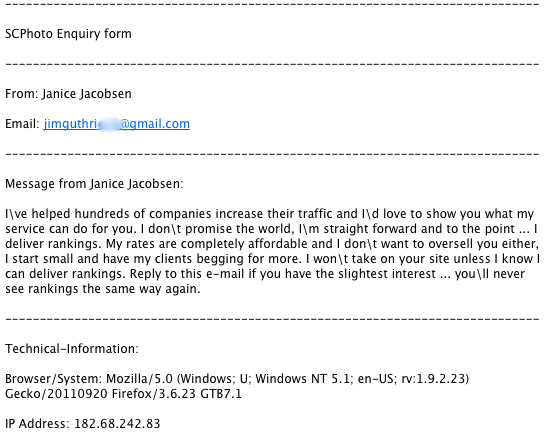545x435 pixels.
Task: Open the jimguthri gmail.com email link
Action: pyautogui.click(x=117, y=124)
